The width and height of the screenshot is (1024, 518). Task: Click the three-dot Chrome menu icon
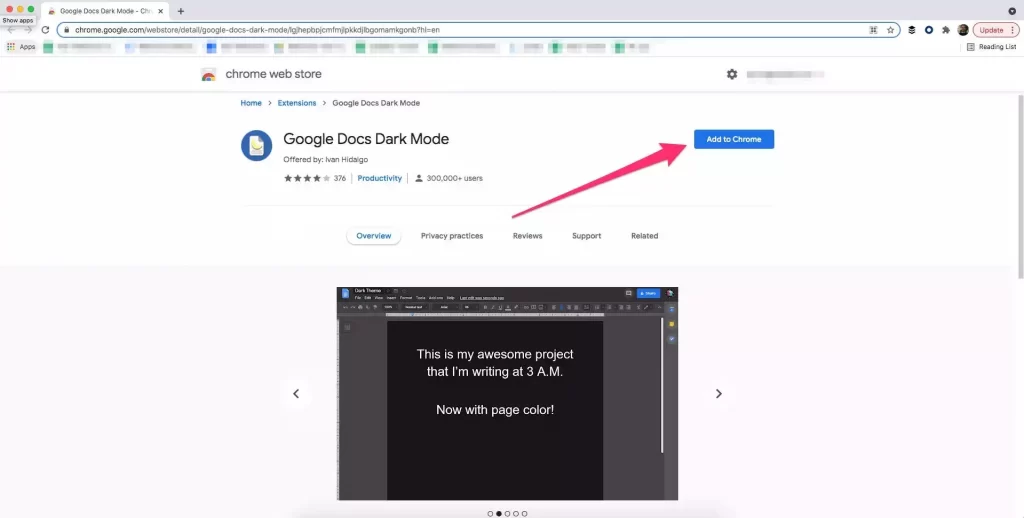[1012, 30]
